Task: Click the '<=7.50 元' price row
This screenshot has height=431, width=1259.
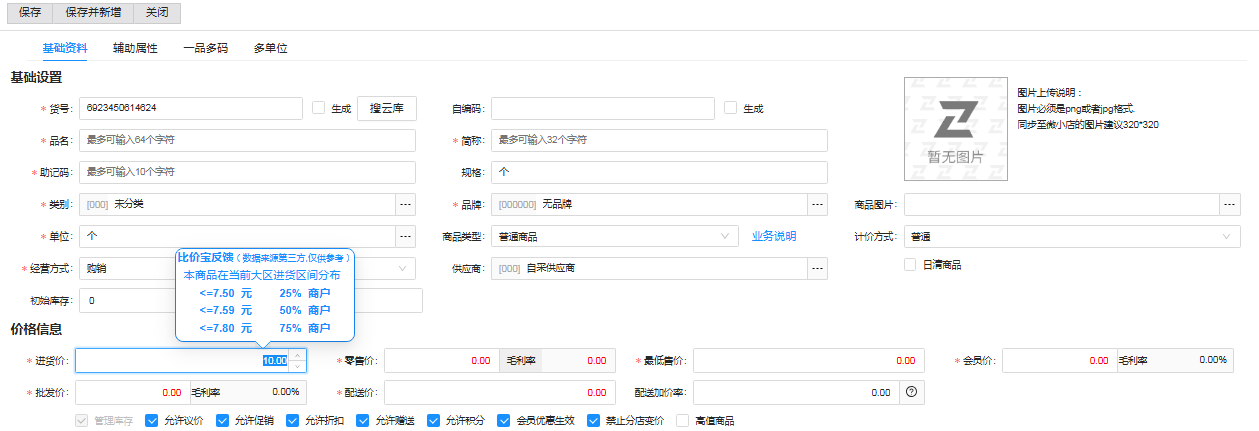Action: (x=264, y=293)
